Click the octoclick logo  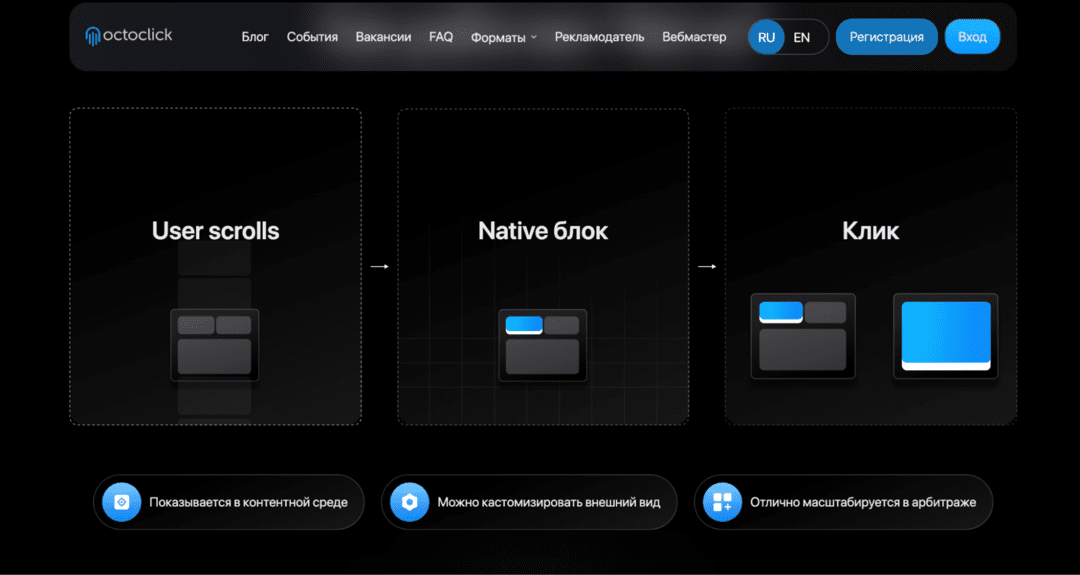129,36
